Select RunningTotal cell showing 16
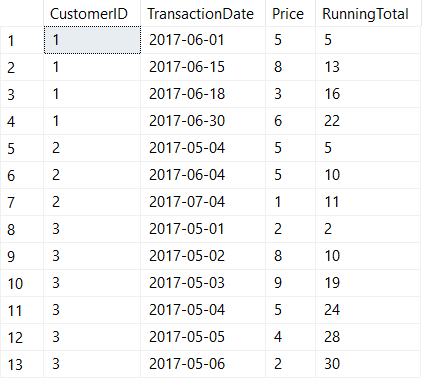Viewport: 426px width, 386px height. pos(368,94)
